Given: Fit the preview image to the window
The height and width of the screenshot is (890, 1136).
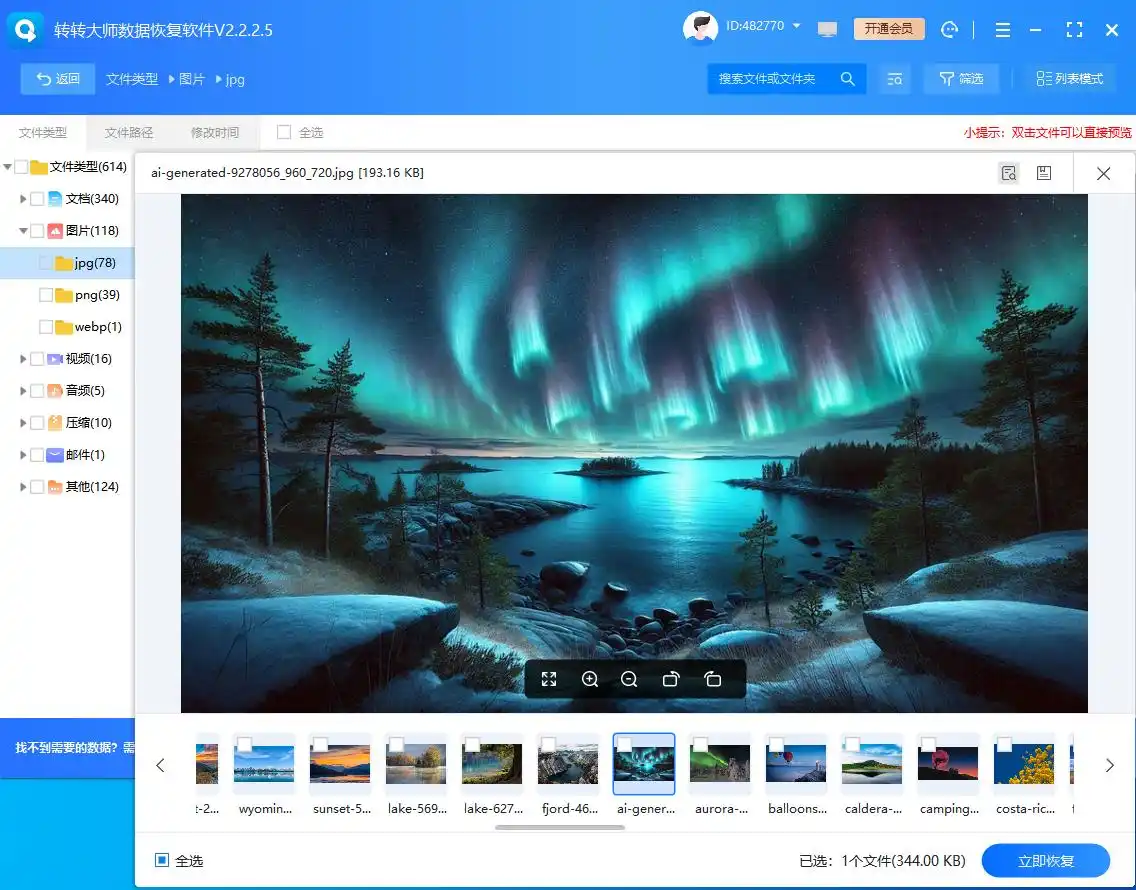Looking at the screenshot, I should [549, 678].
